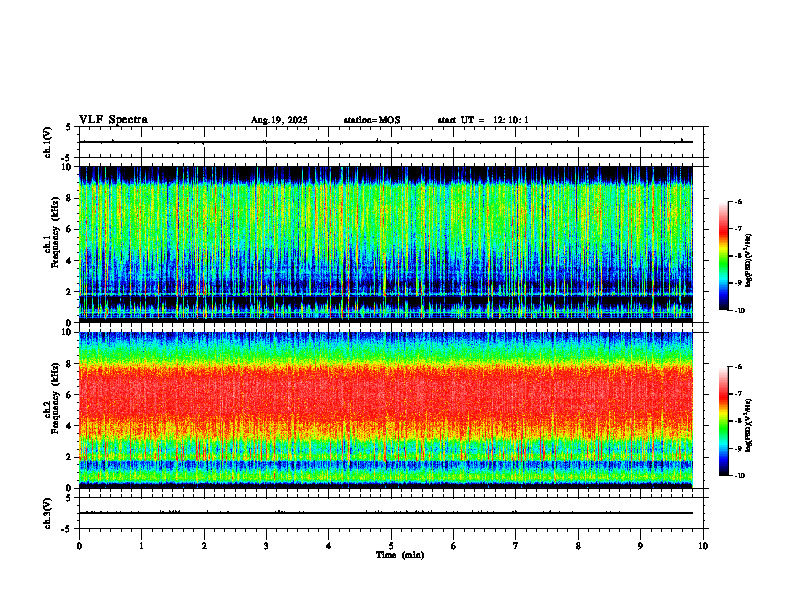The width and height of the screenshot is (792, 612).
Task: Click the ch.1 voltage waveform trace
Action: pos(385,142)
